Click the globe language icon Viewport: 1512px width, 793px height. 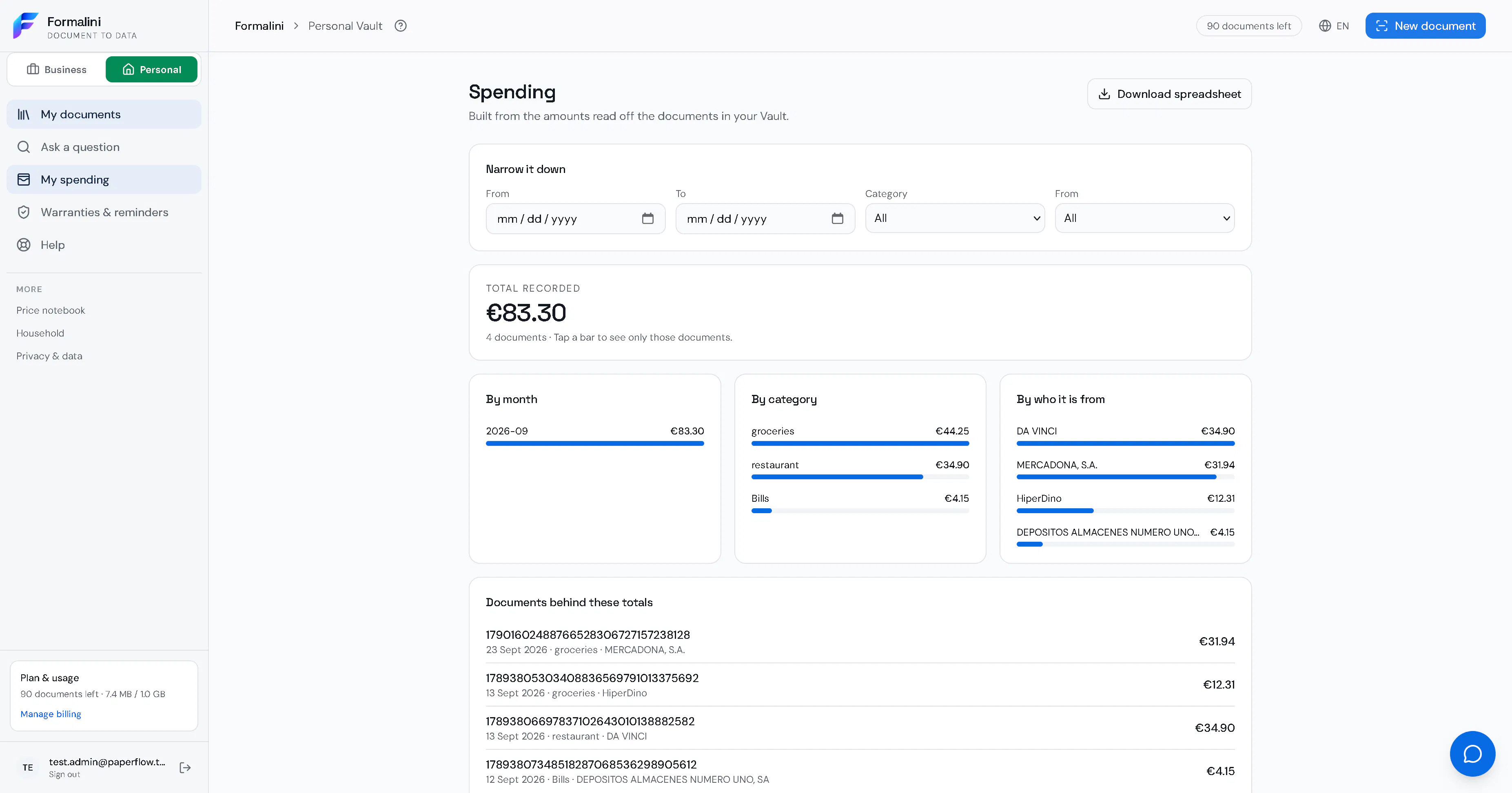tap(1325, 26)
